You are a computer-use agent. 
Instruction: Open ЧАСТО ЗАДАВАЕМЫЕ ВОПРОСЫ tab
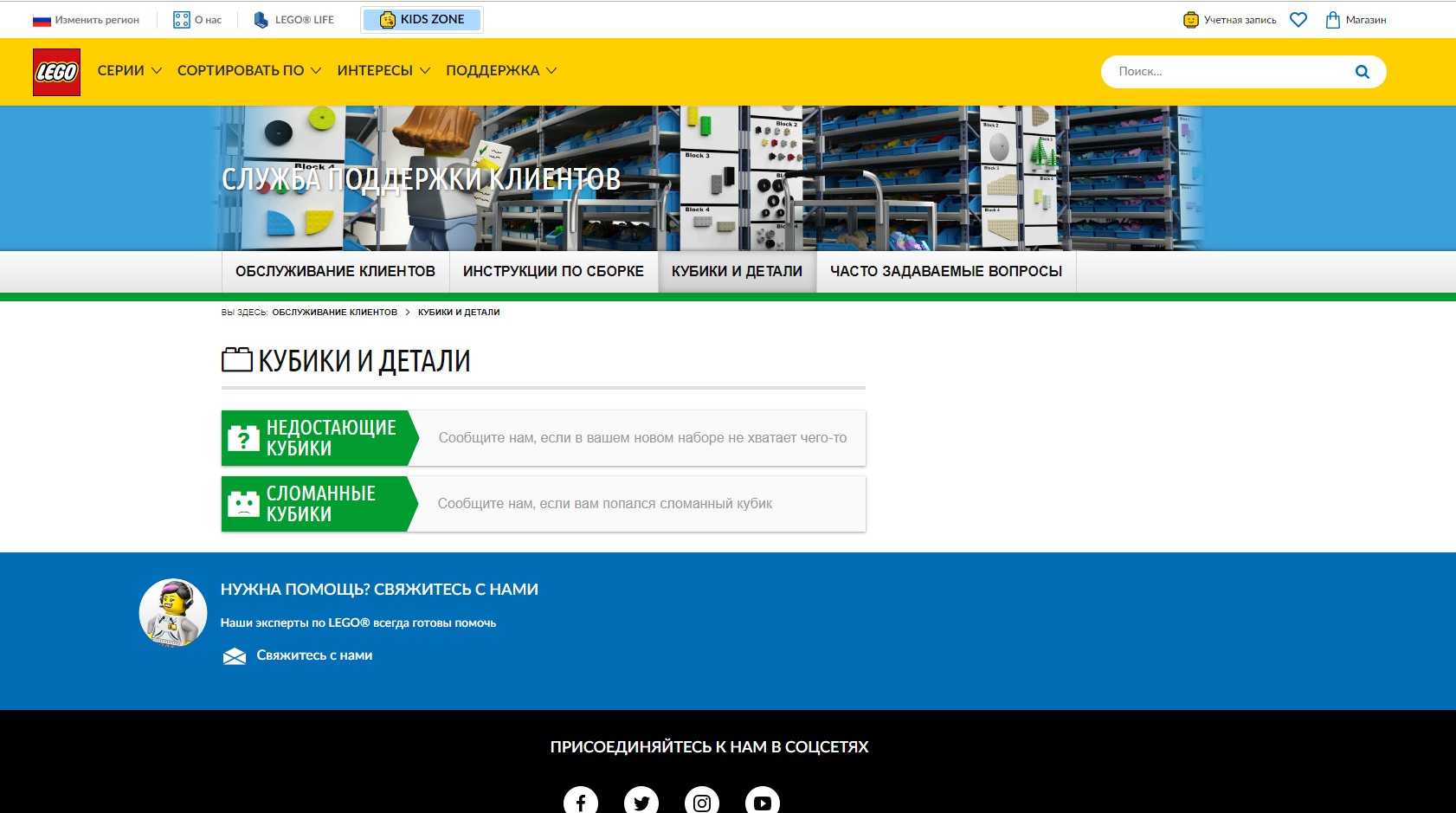click(x=946, y=272)
